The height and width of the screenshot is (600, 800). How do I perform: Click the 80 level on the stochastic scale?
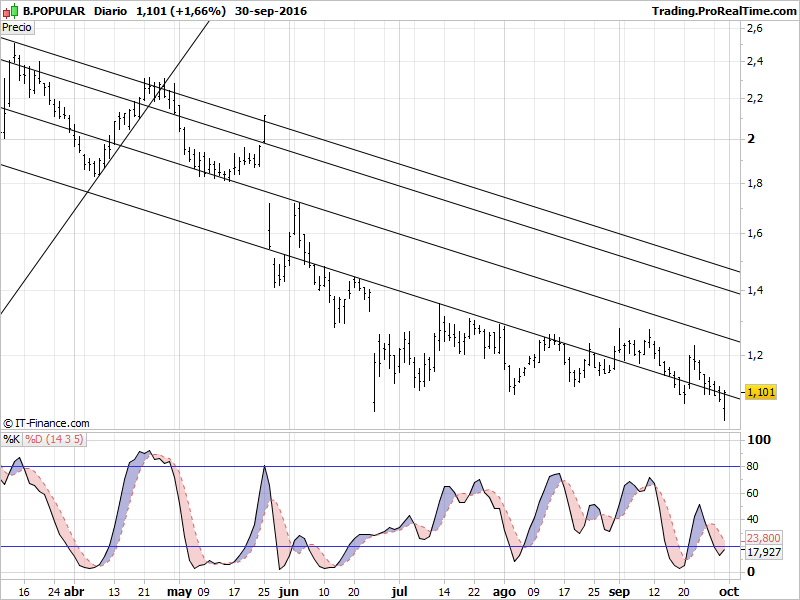(x=753, y=467)
